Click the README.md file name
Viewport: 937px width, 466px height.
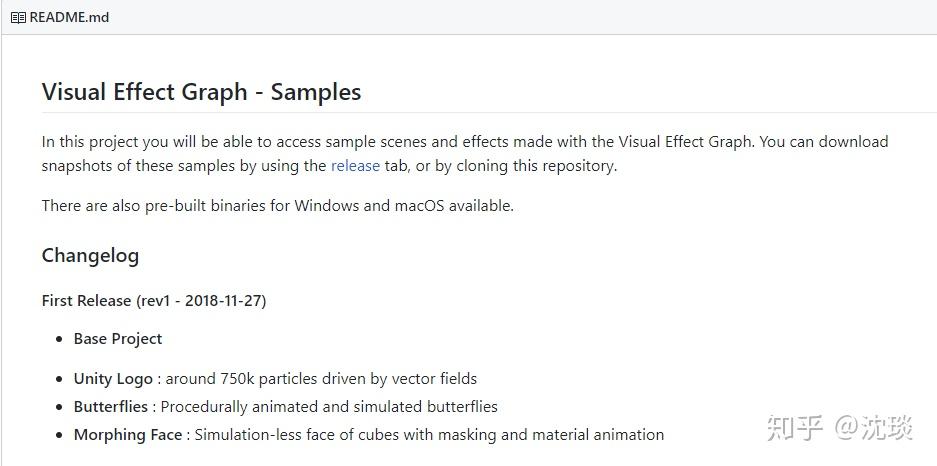coord(69,17)
